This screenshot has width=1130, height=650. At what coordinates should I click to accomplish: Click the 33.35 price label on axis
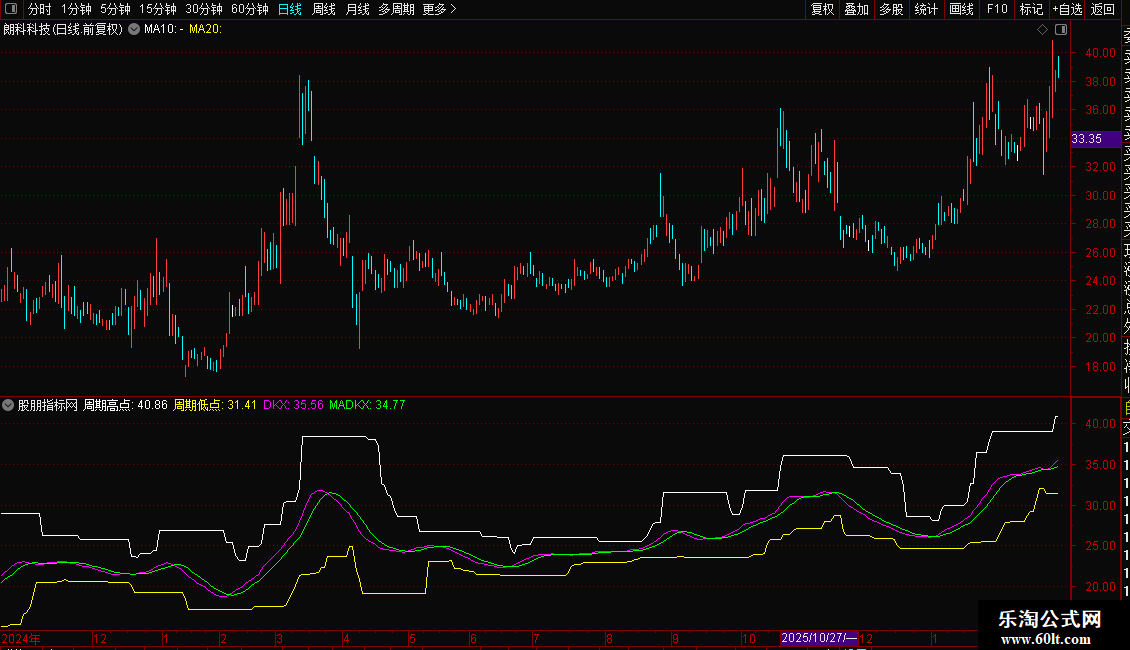(x=1095, y=139)
